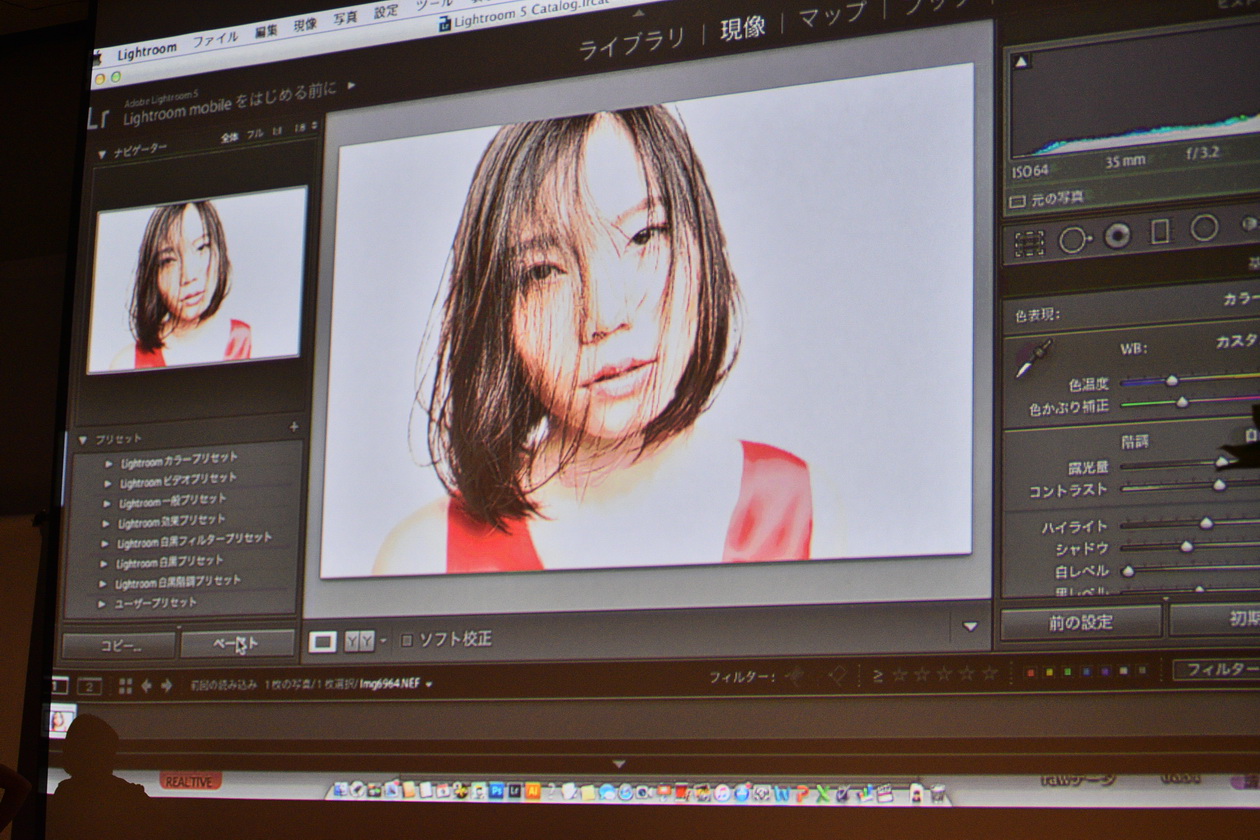Open the ファイル menu
Image resolution: width=1260 pixels, height=840 pixels.
click(x=215, y=40)
